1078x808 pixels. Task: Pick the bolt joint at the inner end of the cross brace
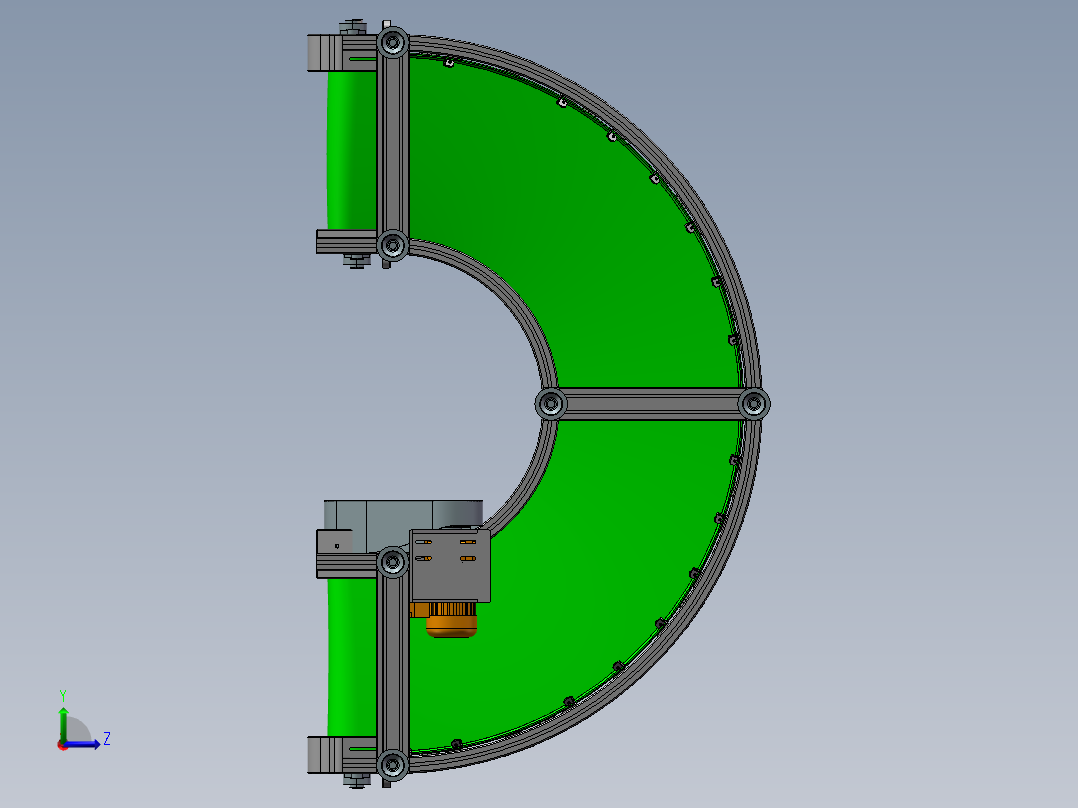point(551,403)
